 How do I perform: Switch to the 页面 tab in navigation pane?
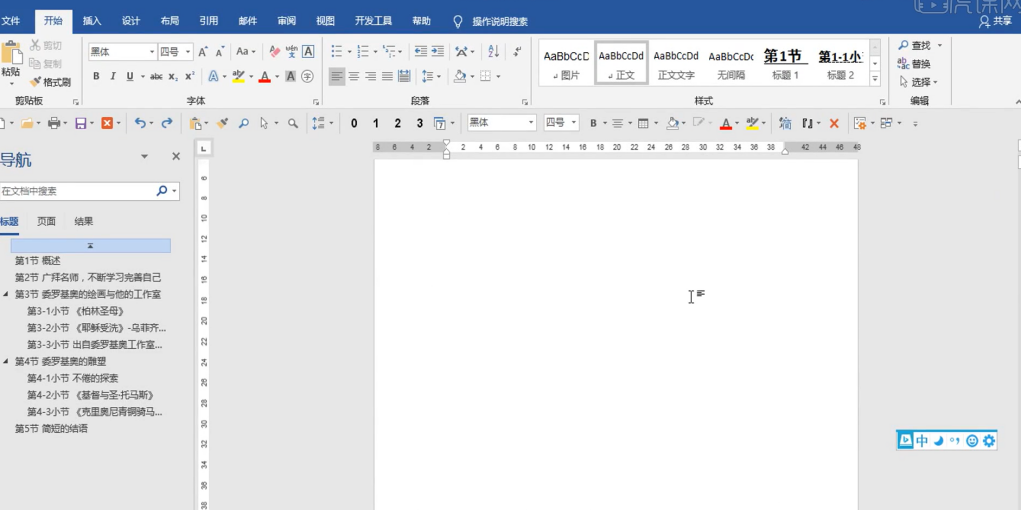pyautogui.click(x=47, y=222)
